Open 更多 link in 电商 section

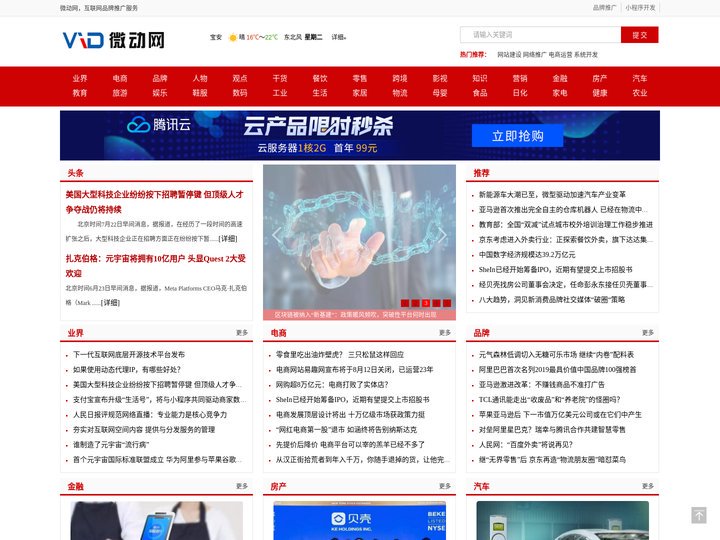[444, 333]
